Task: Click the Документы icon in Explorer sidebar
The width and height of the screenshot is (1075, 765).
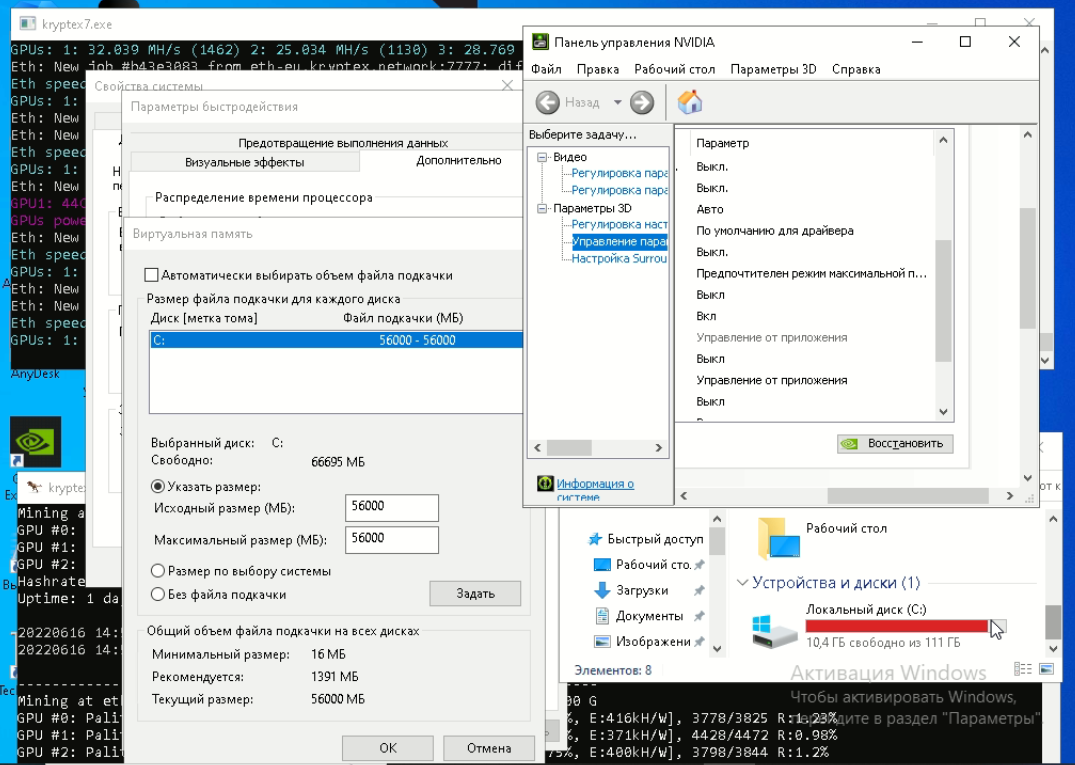Action: tap(601, 616)
